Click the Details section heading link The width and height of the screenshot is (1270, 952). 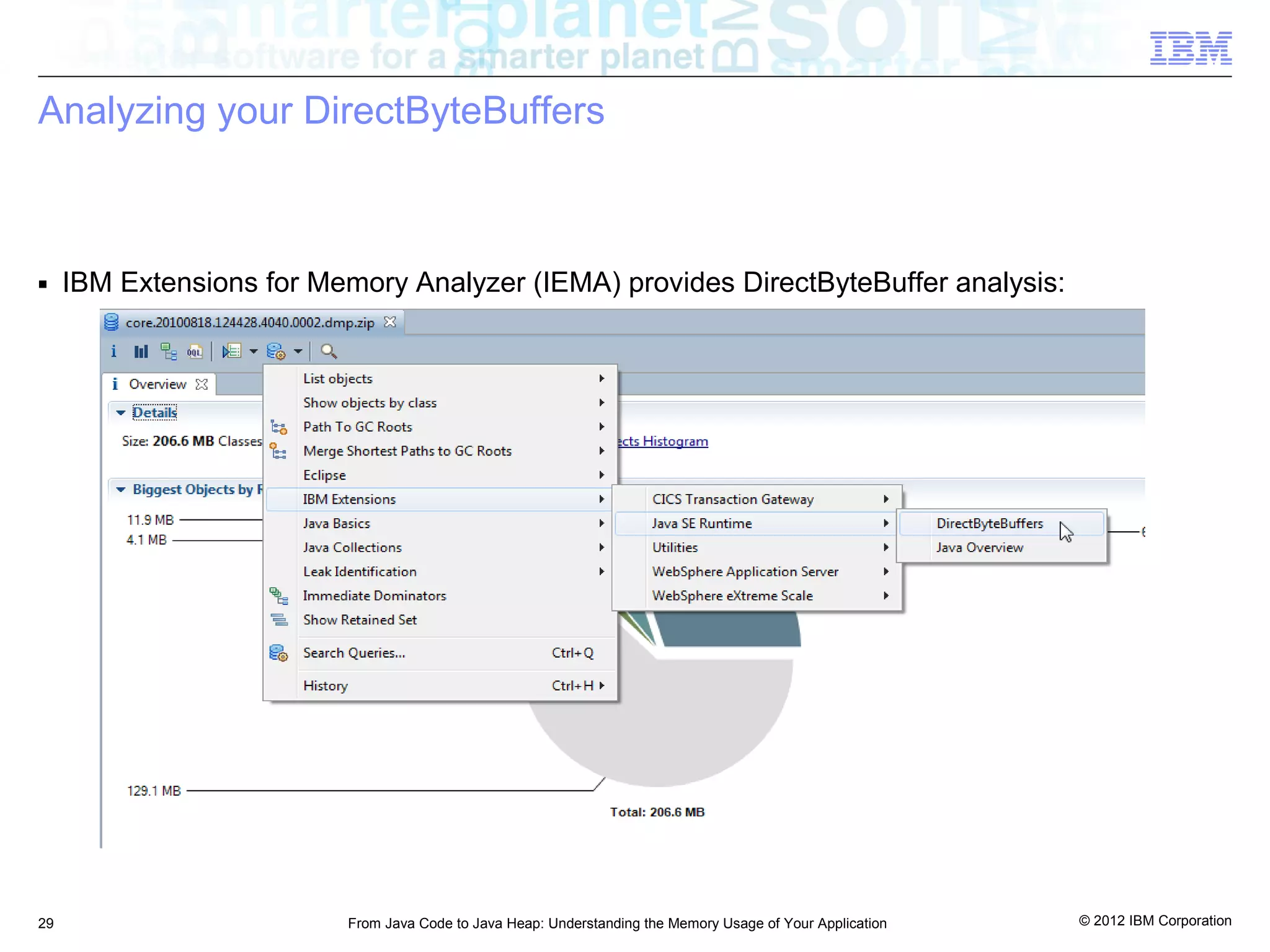point(154,413)
